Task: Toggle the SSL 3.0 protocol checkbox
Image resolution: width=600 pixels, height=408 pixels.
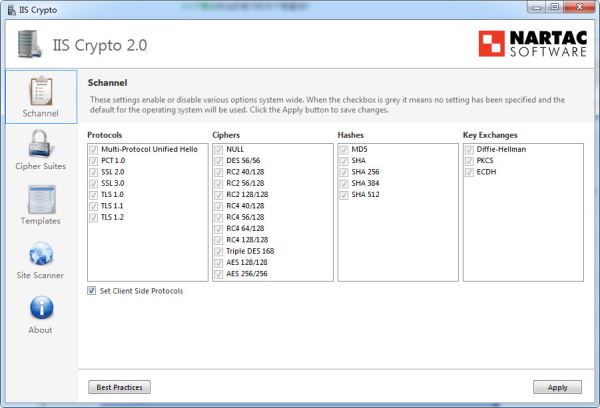Action: point(93,184)
